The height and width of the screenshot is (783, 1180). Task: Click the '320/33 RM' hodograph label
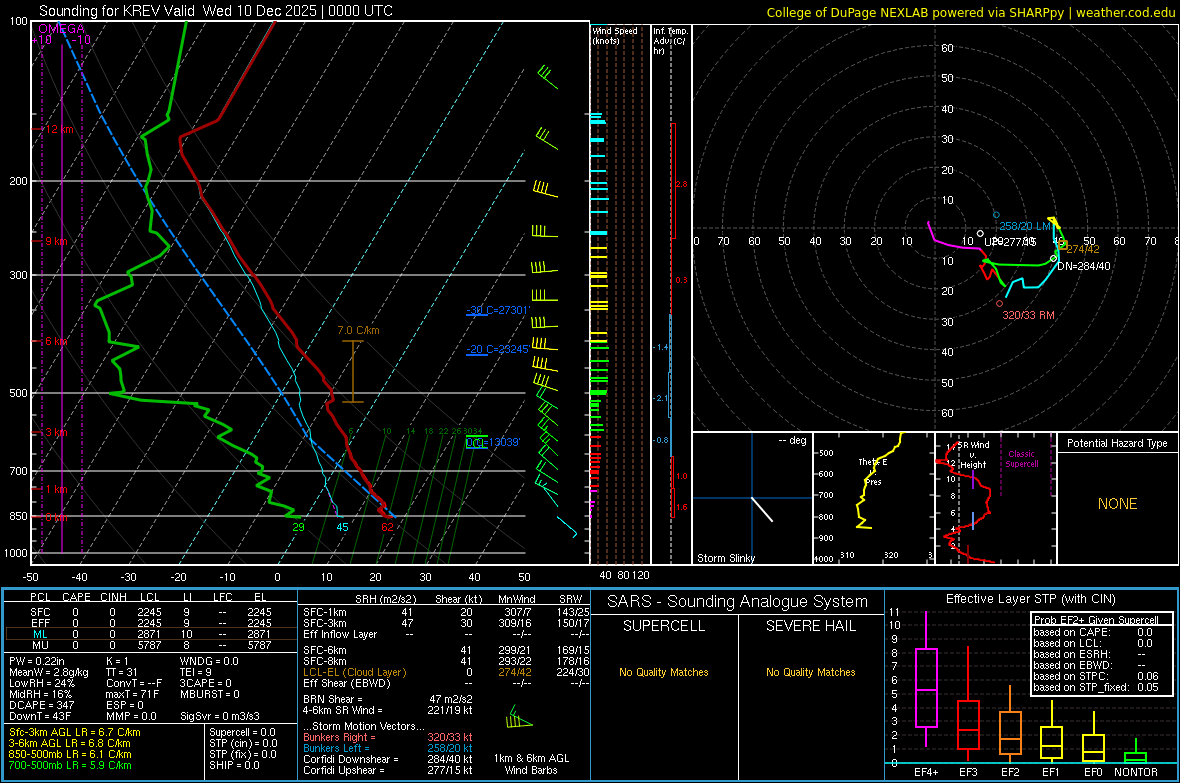[1028, 315]
